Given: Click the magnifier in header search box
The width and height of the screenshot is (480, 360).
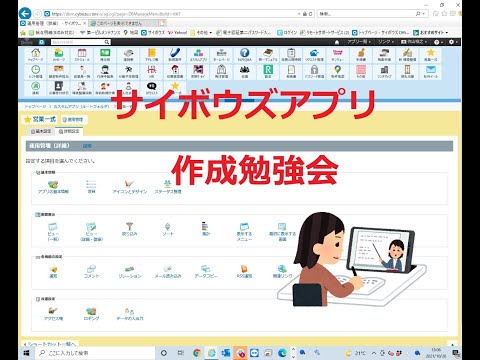Looking at the screenshot, I should [107, 42].
